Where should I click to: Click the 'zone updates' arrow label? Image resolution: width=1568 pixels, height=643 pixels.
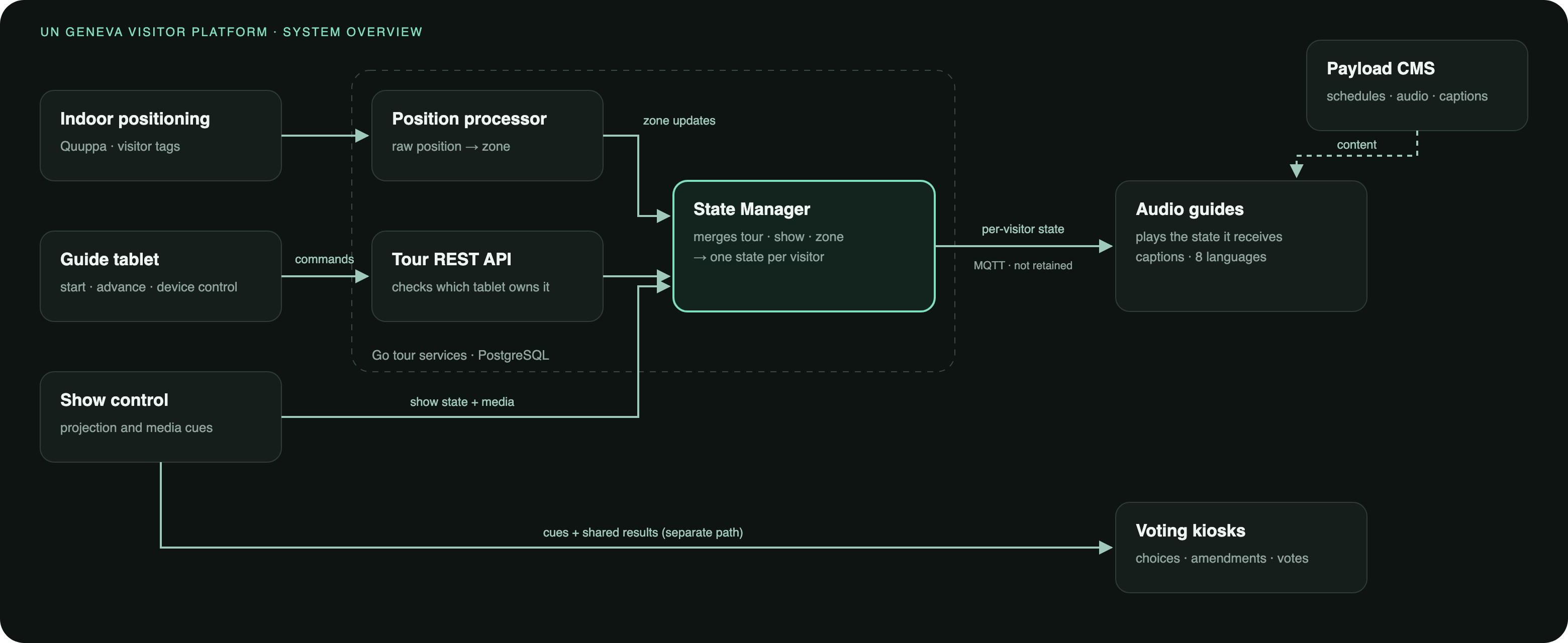[x=679, y=121]
